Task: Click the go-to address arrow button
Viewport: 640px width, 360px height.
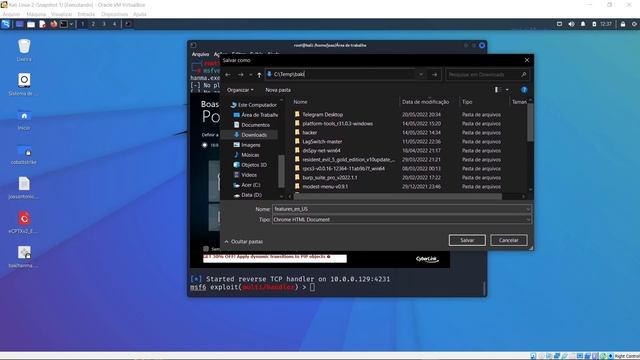Action: [435, 74]
